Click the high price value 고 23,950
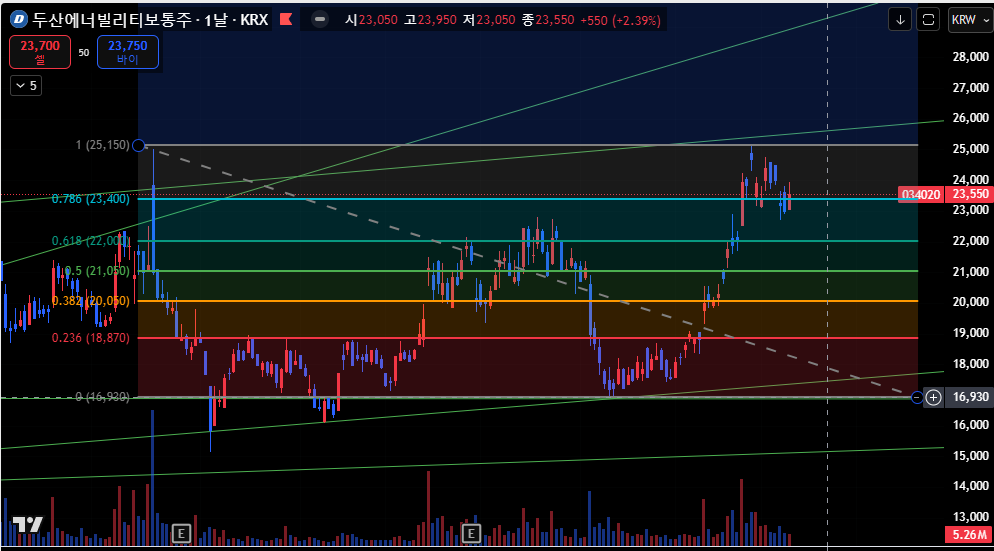This screenshot has width=994, height=551. (x=430, y=20)
